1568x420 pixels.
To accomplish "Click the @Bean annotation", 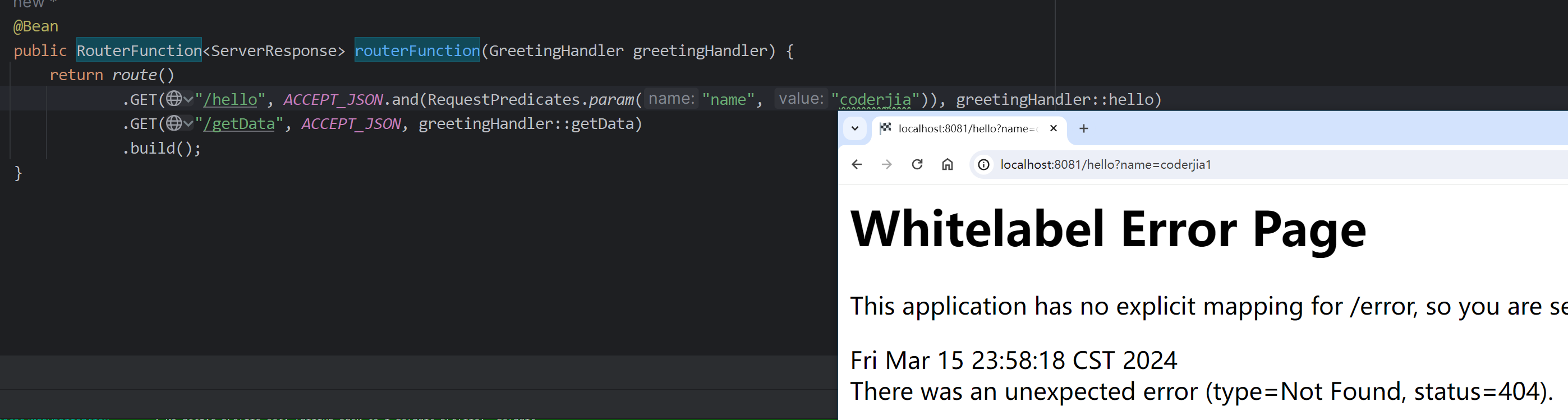I will click(x=36, y=27).
